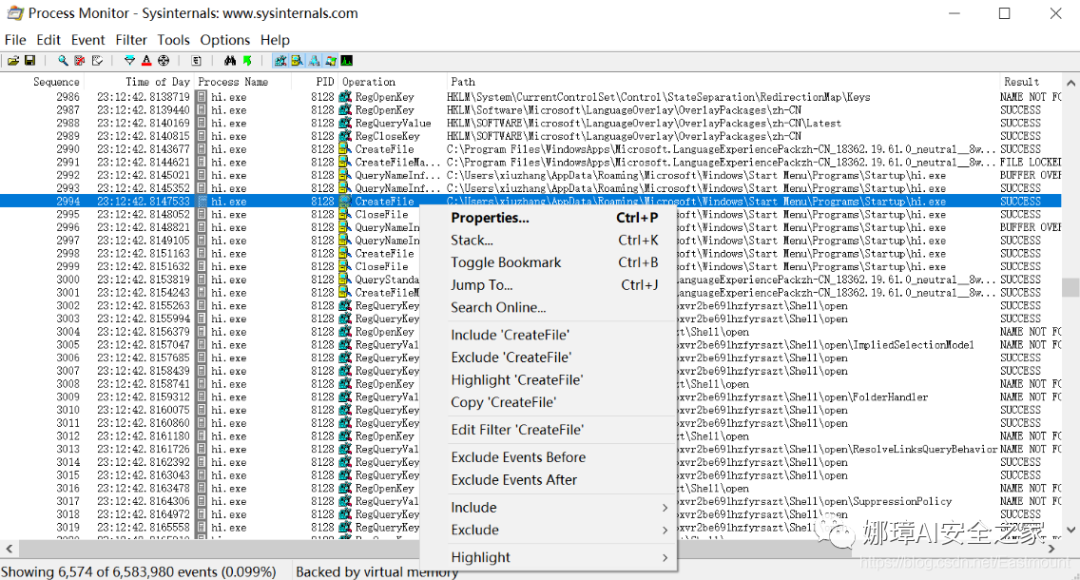
Task: Open the Tools menu
Action: pyautogui.click(x=173, y=40)
